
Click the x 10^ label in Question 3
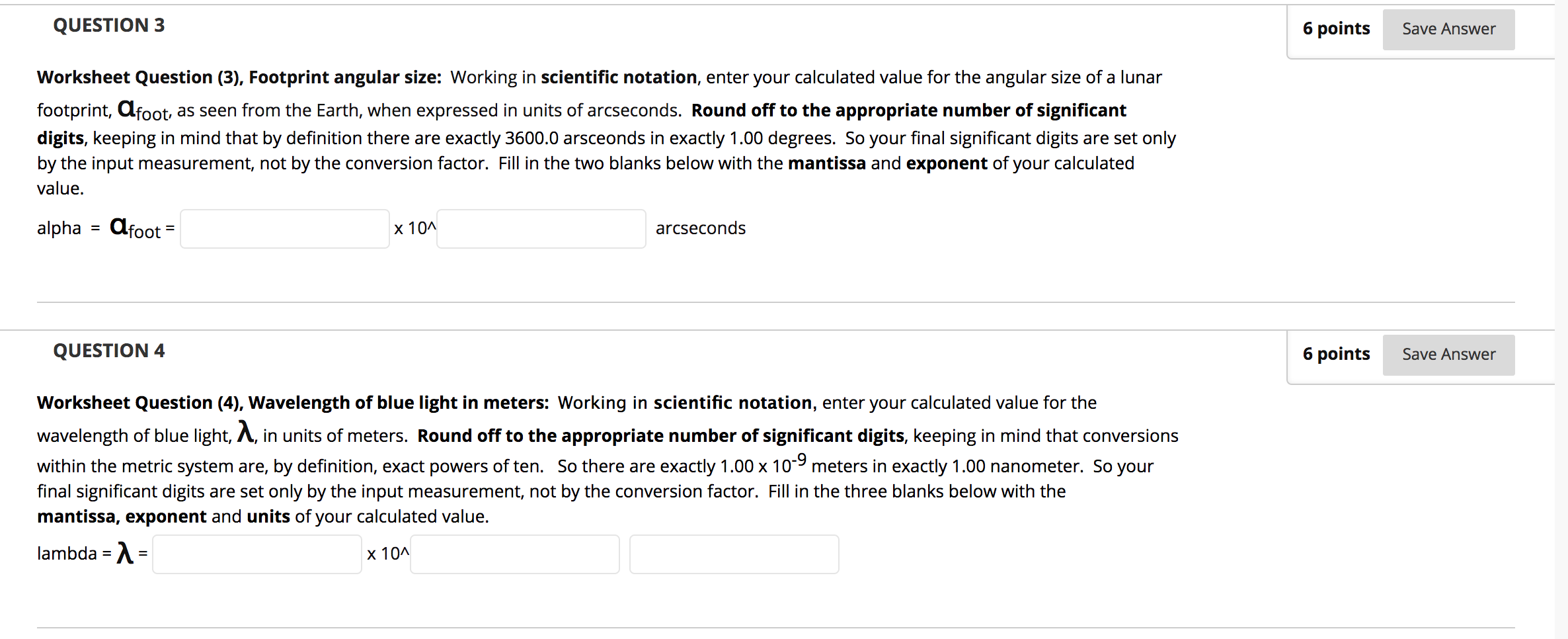coord(415,228)
